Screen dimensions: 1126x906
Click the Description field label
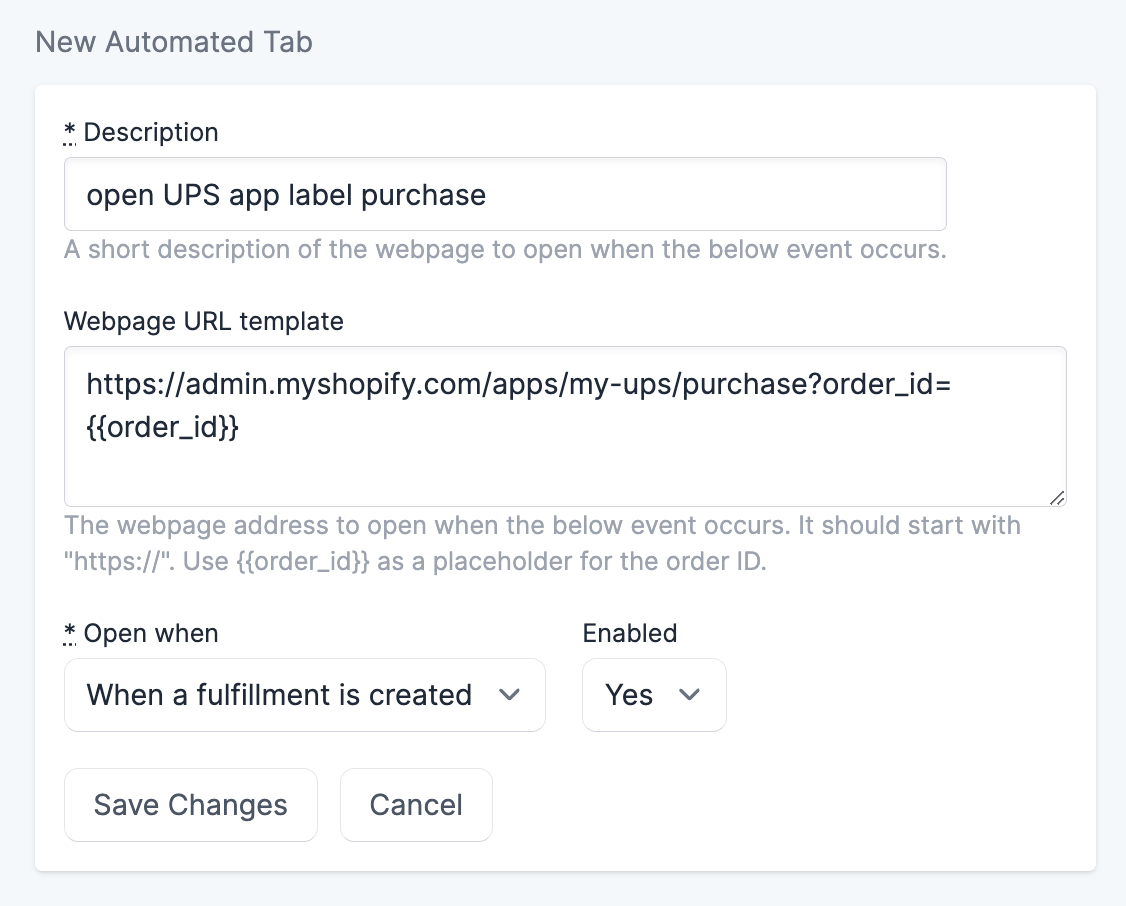(x=150, y=132)
